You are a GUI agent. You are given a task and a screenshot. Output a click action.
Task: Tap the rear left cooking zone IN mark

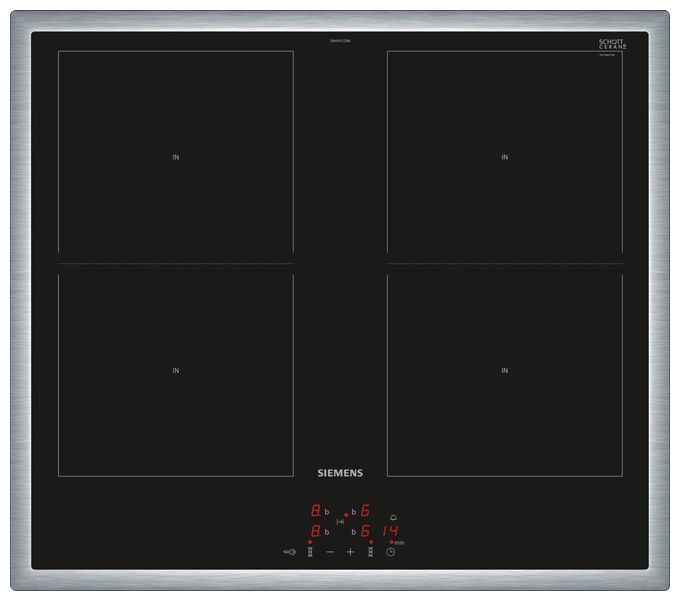[x=176, y=157]
